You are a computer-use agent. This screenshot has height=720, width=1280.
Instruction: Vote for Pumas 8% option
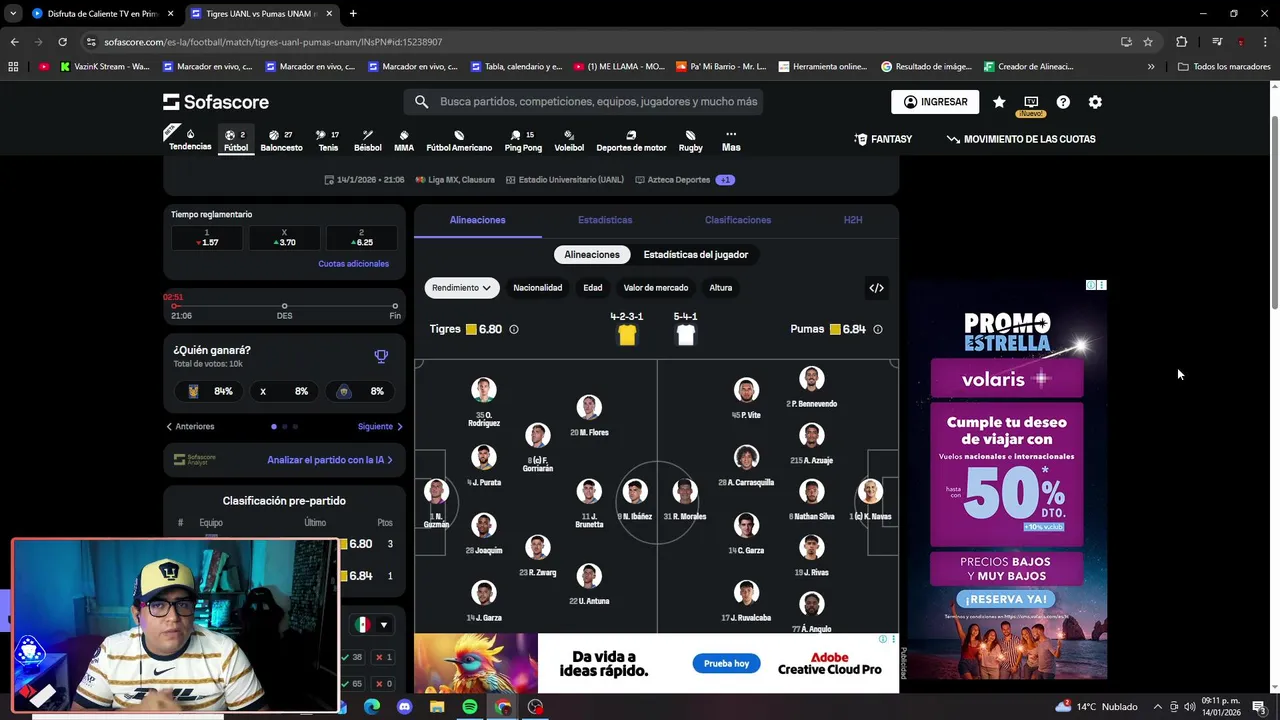point(362,391)
